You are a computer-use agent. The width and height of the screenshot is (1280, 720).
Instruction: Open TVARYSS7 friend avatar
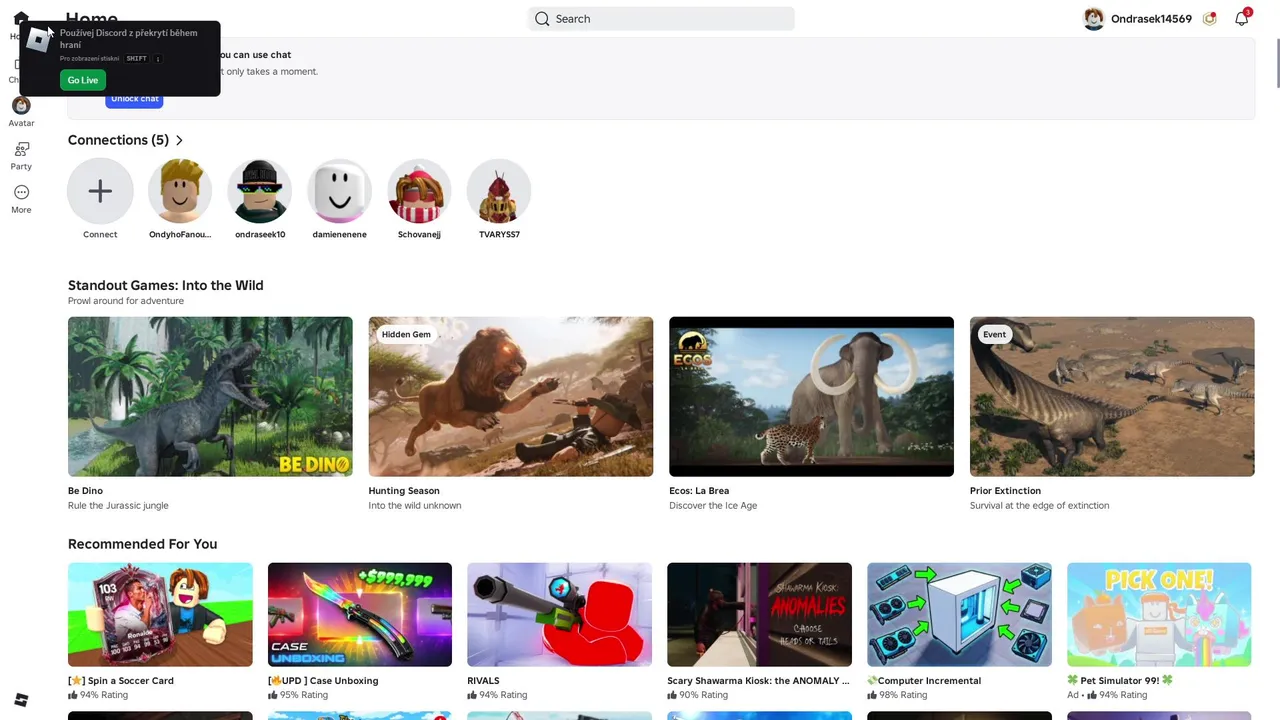click(x=499, y=191)
